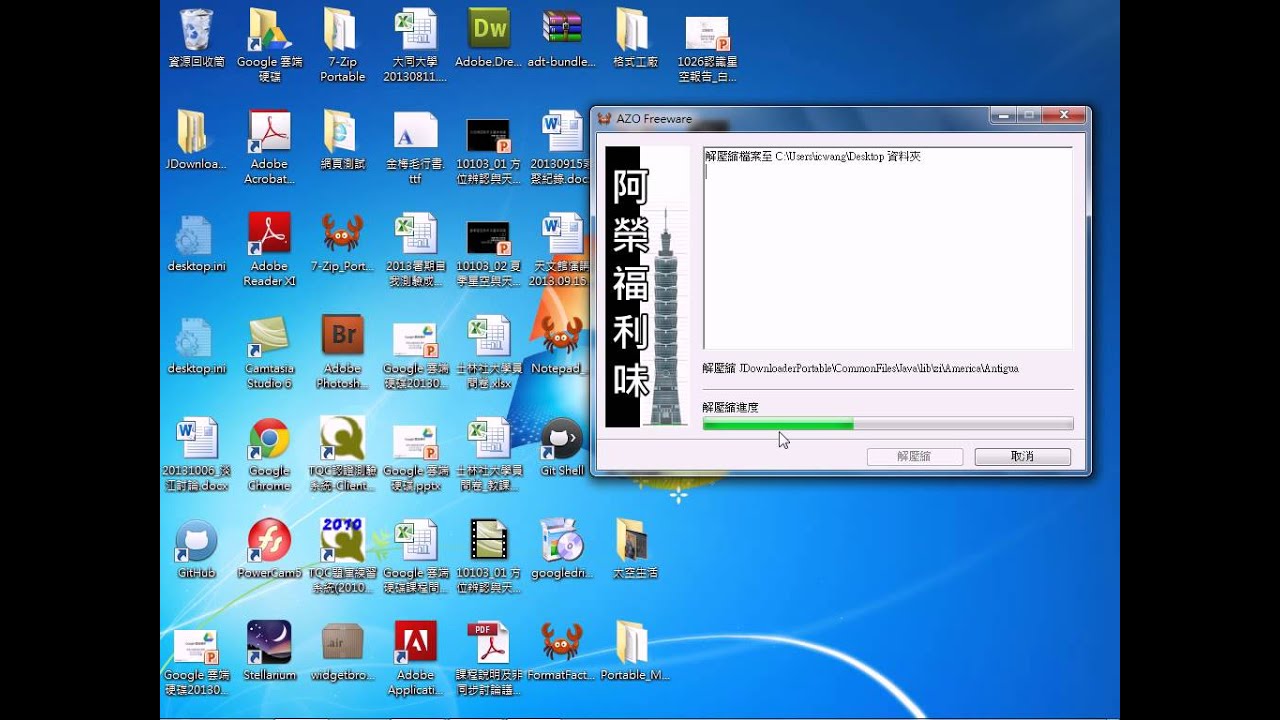Click the 解壓縮 extract button

914,457
